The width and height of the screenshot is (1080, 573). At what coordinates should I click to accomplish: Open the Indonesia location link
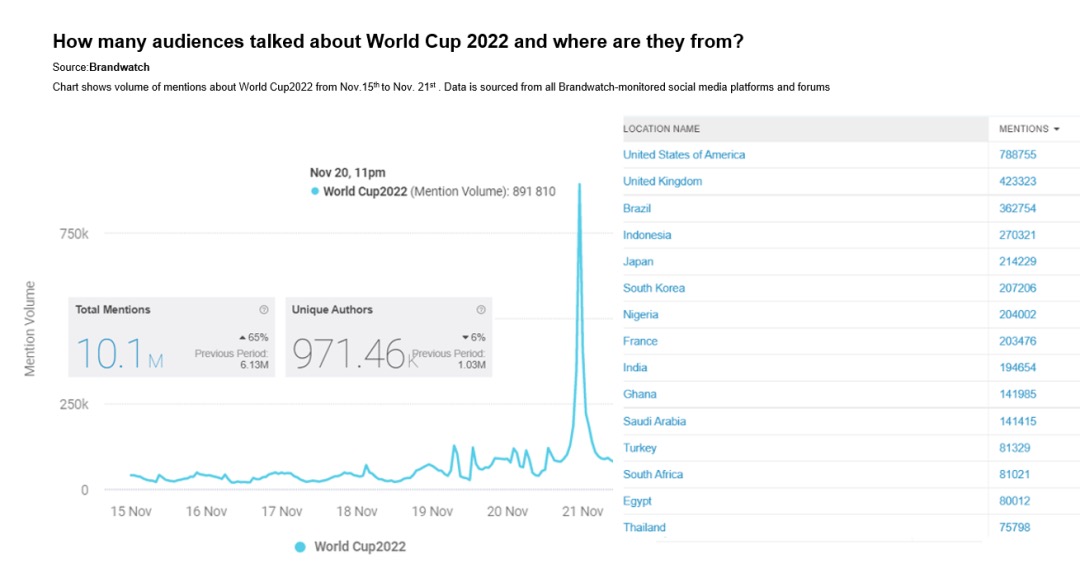[x=647, y=235]
